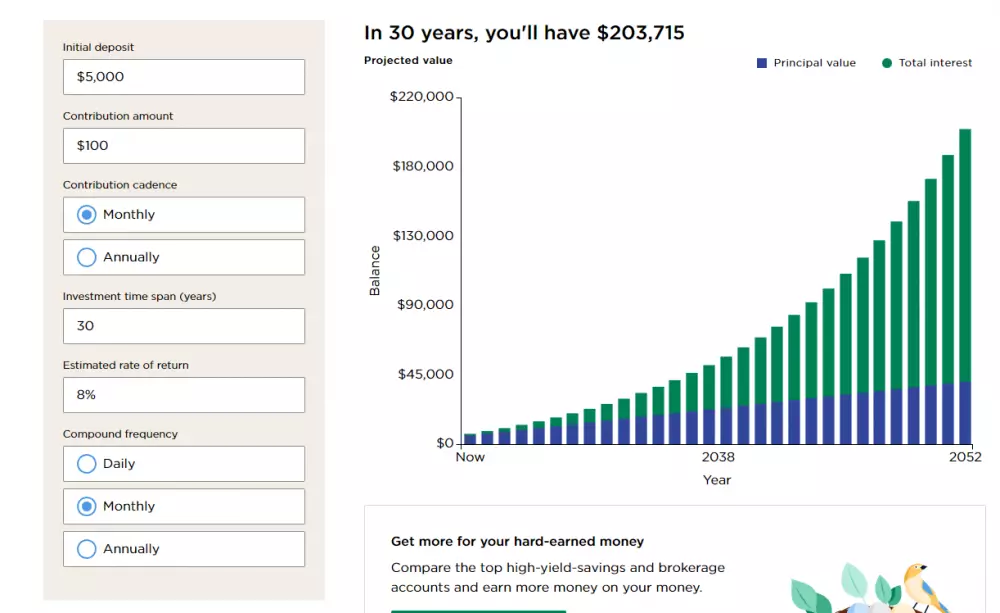Screen dimensions: 1000x613
Task: Click the Initial deposit input field
Action: point(183,77)
